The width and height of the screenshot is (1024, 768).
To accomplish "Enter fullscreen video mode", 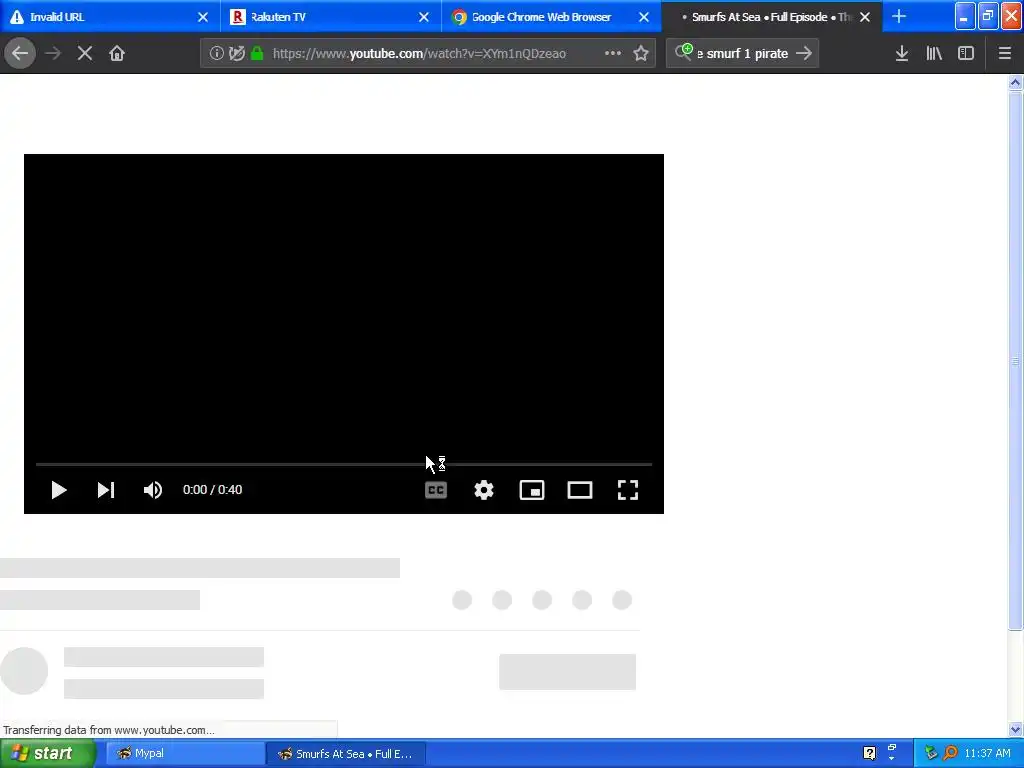I will click(628, 490).
